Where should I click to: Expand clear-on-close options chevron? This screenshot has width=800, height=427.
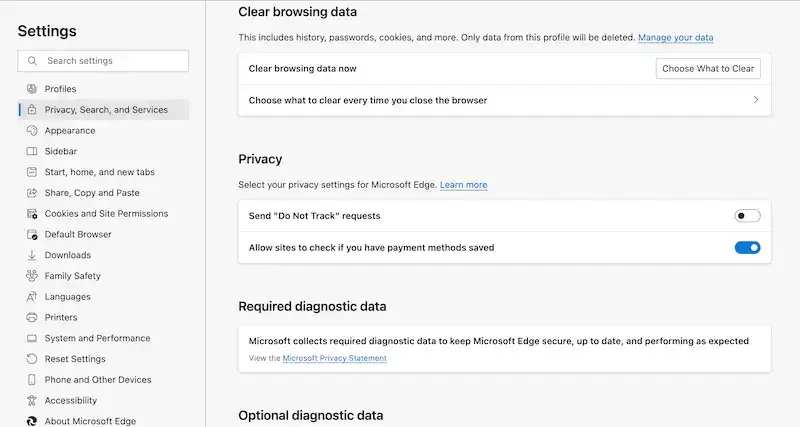(755, 100)
